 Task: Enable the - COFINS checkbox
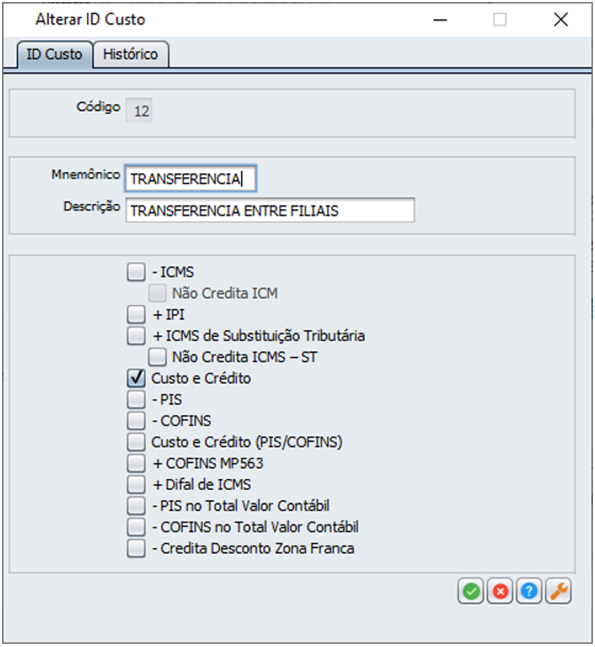click(x=136, y=421)
